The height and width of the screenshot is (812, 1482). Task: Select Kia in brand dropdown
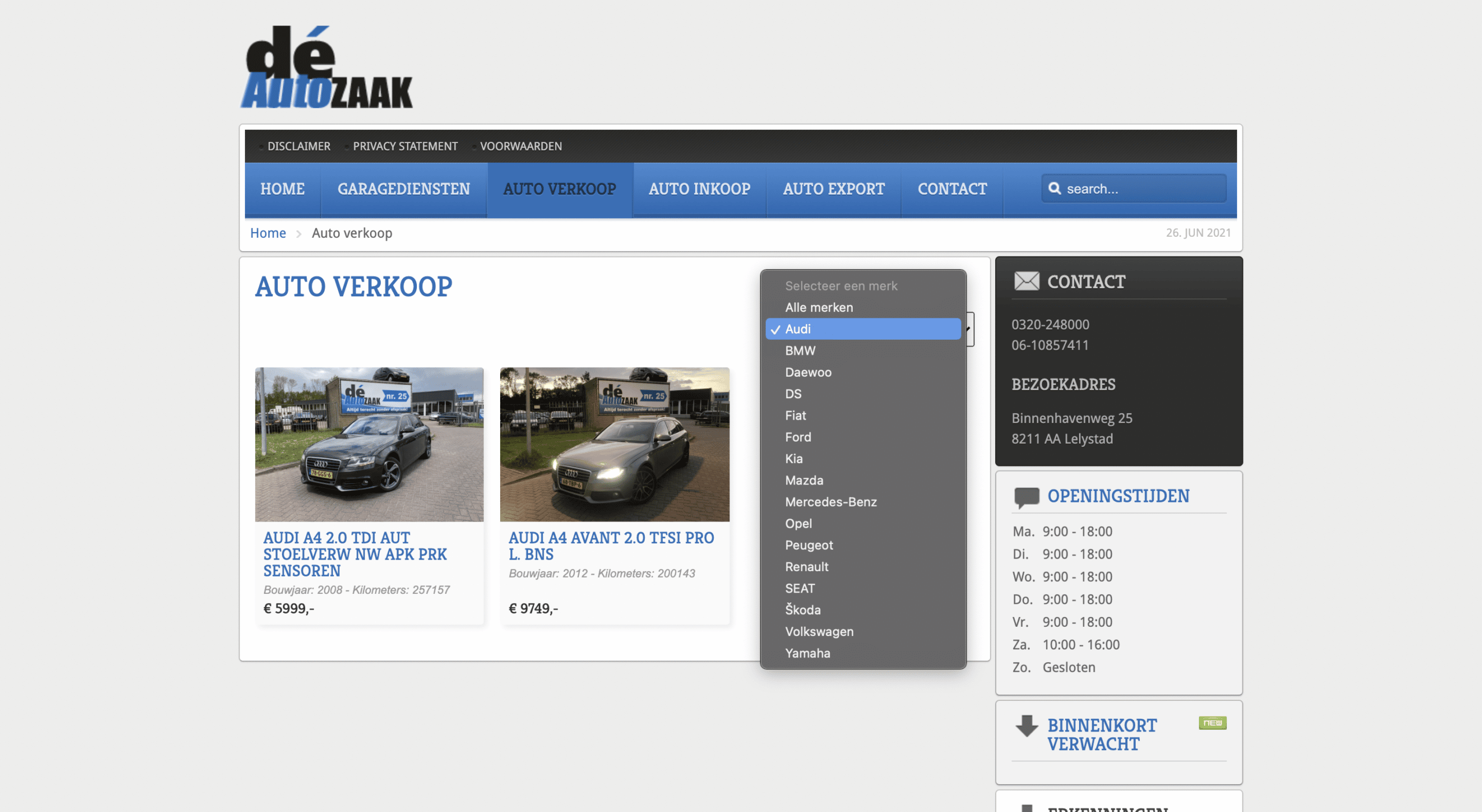[863, 458]
